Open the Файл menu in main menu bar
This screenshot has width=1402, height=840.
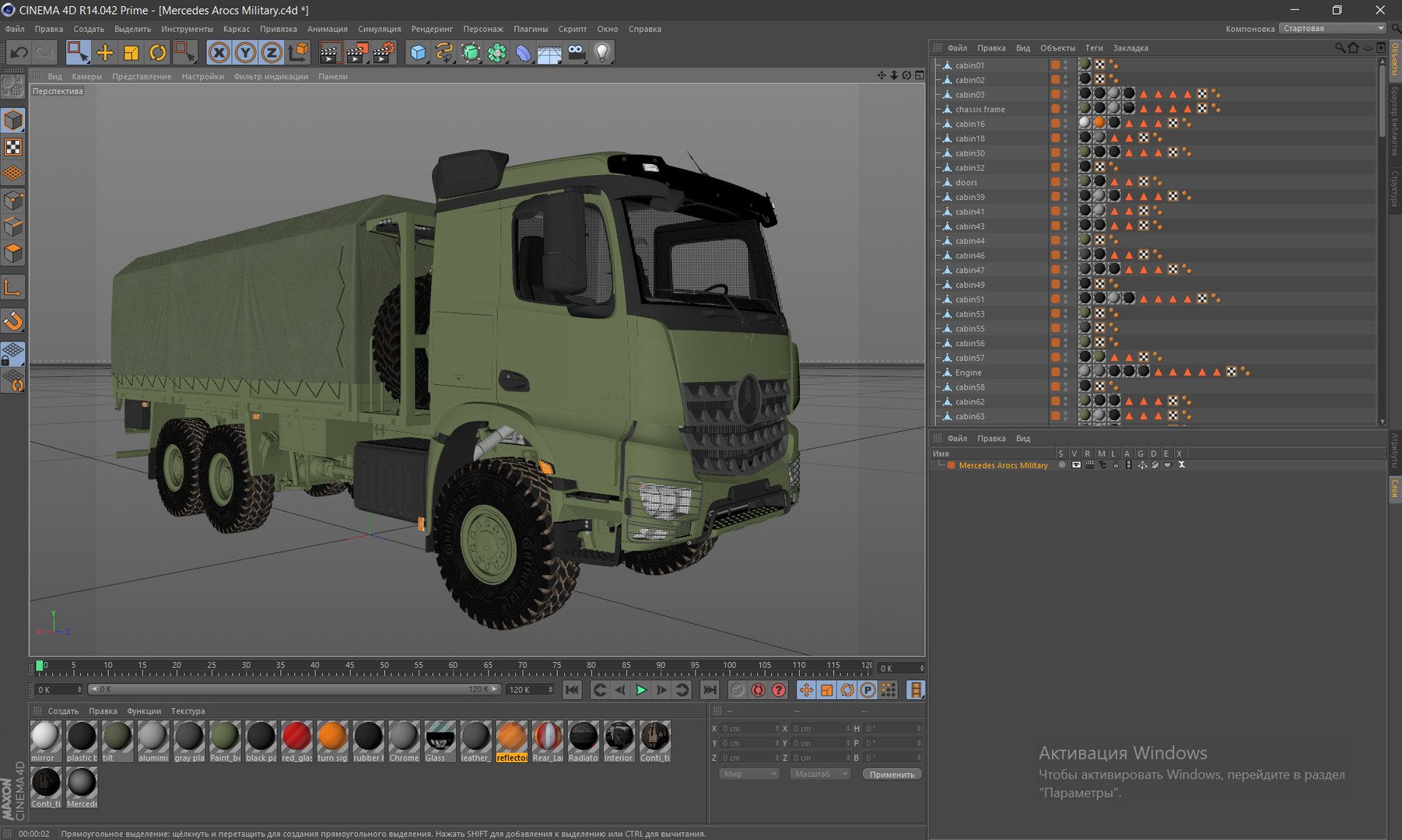[x=15, y=29]
